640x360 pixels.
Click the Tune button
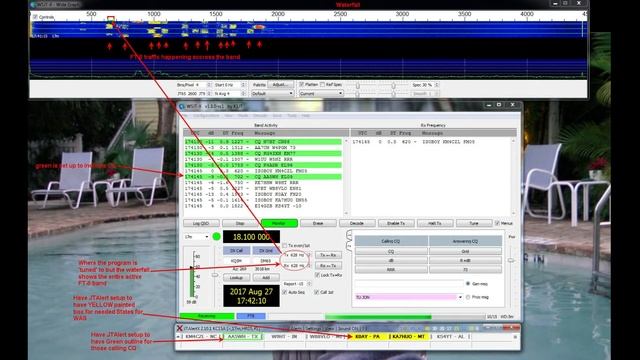point(473,223)
